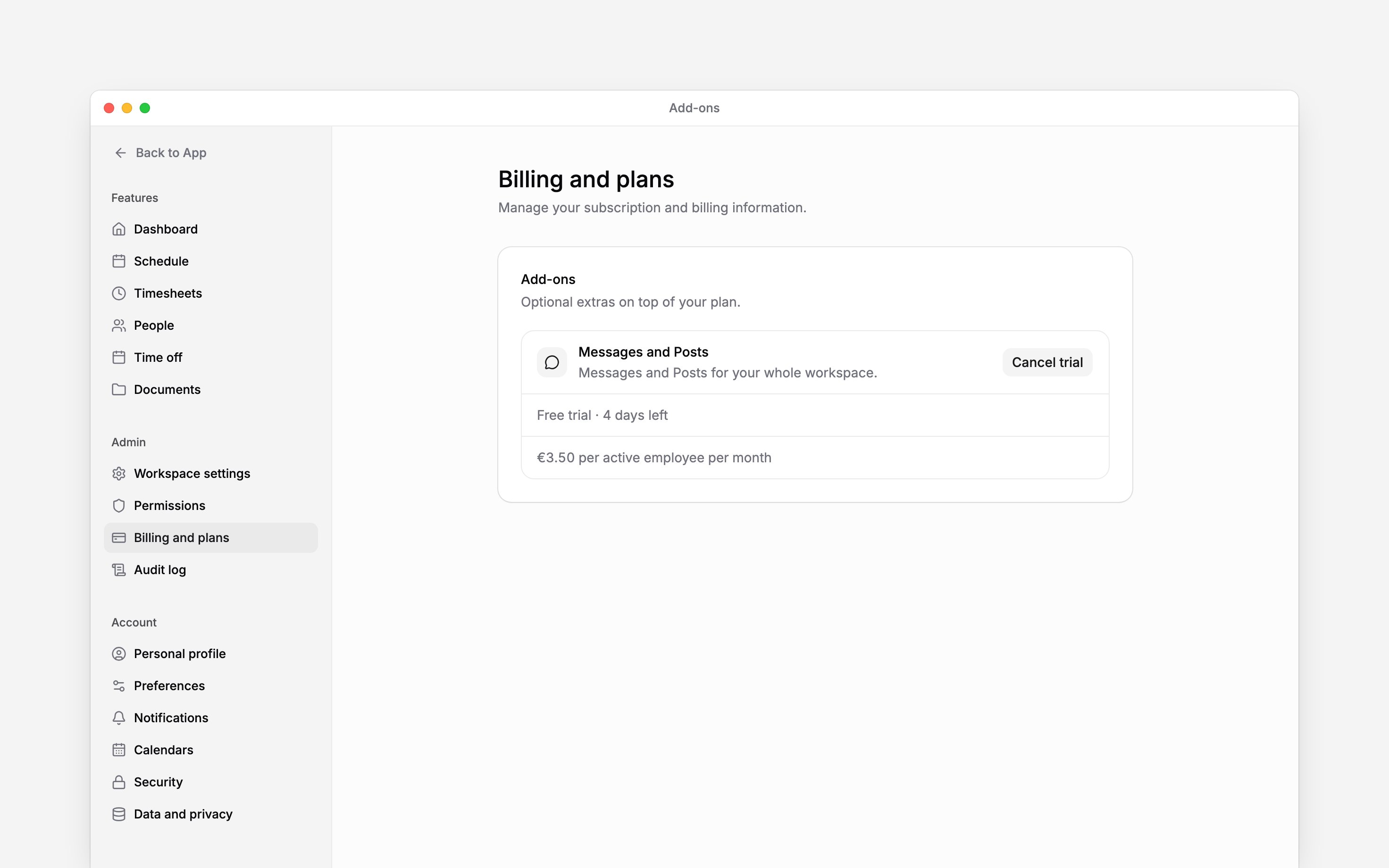Click the Notifications bell icon
The image size is (1389, 868).
click(119, 718)
